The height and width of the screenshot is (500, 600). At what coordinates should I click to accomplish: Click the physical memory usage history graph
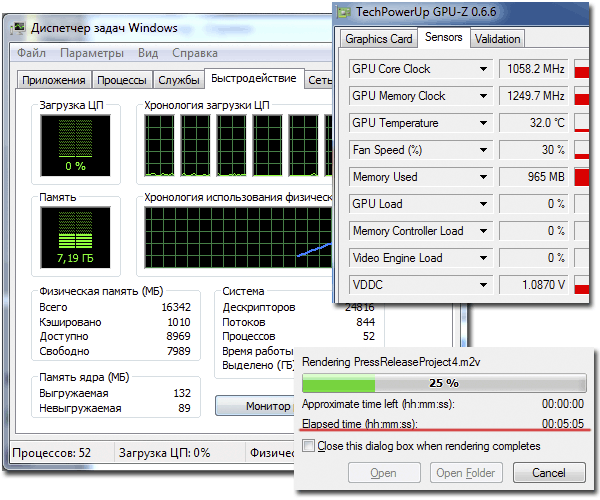[238, 238]
